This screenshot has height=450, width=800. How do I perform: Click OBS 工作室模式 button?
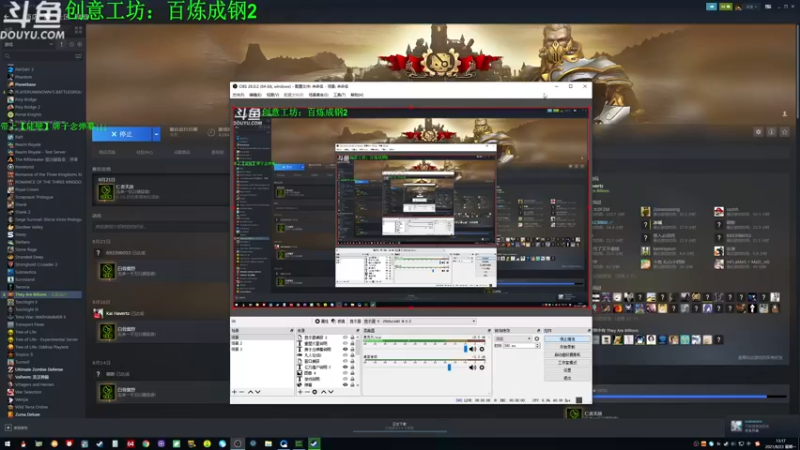pos(567,363)
